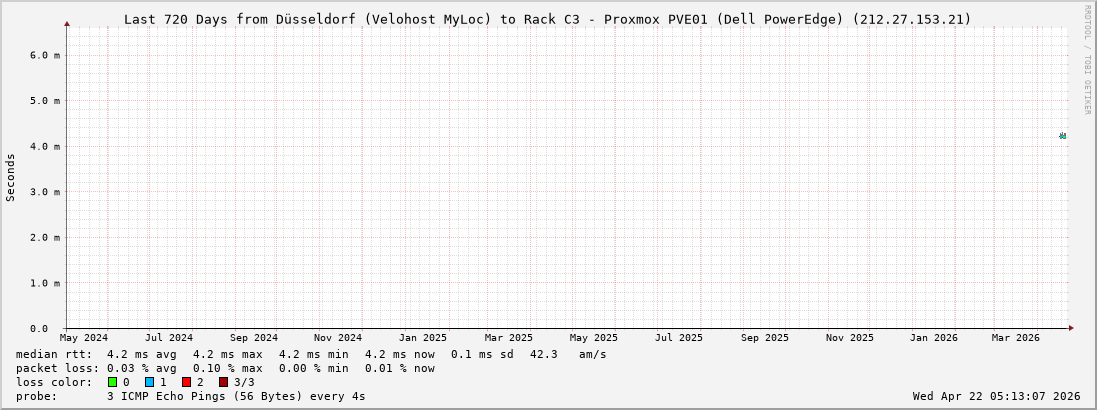Click the median rtt statistics line
The width and height of the screenshot is (1097, 410).
click(311, 354)
